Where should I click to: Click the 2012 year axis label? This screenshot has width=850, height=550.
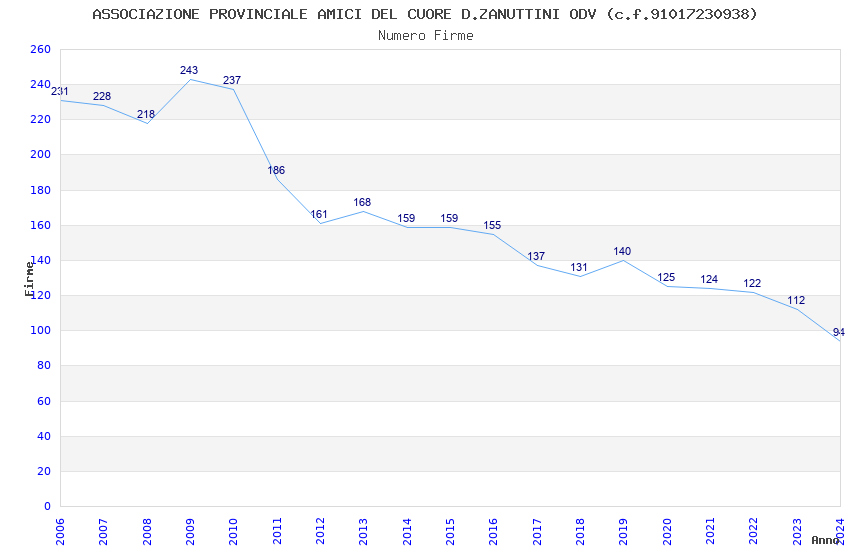tap(320, 531)
